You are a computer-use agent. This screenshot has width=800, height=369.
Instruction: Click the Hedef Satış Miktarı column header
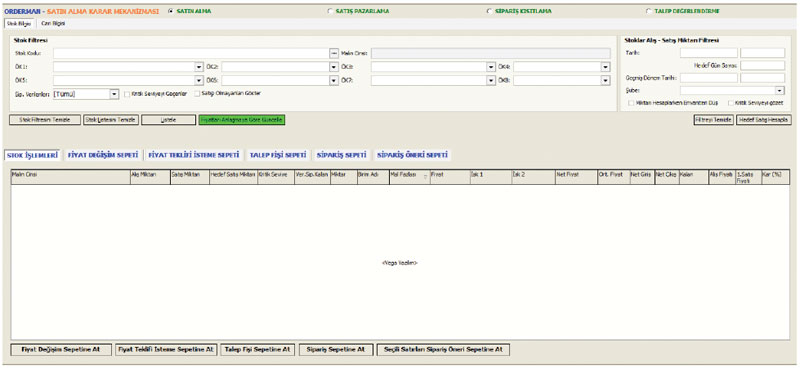point(233,177)
